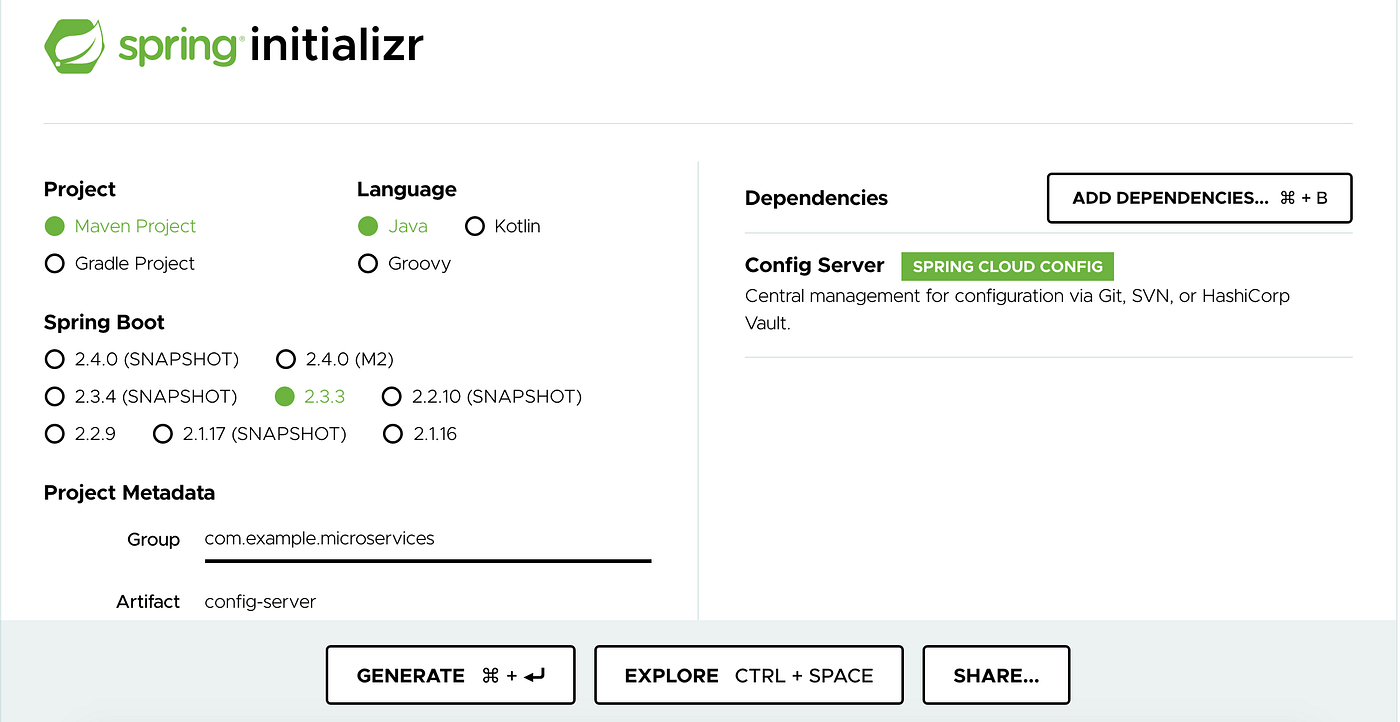Open the ADD DEPENDENCIES dialog

pyautogui.click(x=1198, y=198)
